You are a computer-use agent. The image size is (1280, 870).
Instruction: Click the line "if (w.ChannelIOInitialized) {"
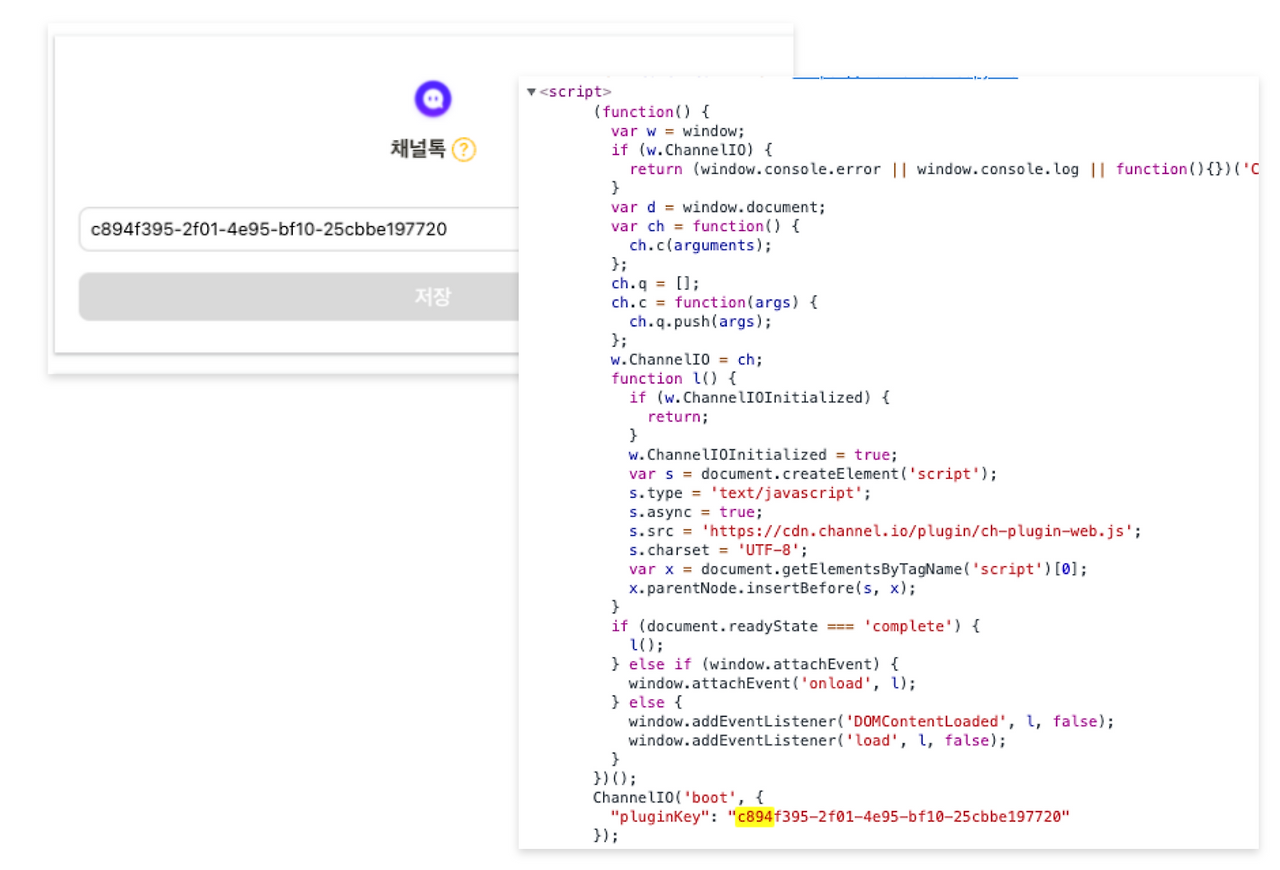[759, 398]
